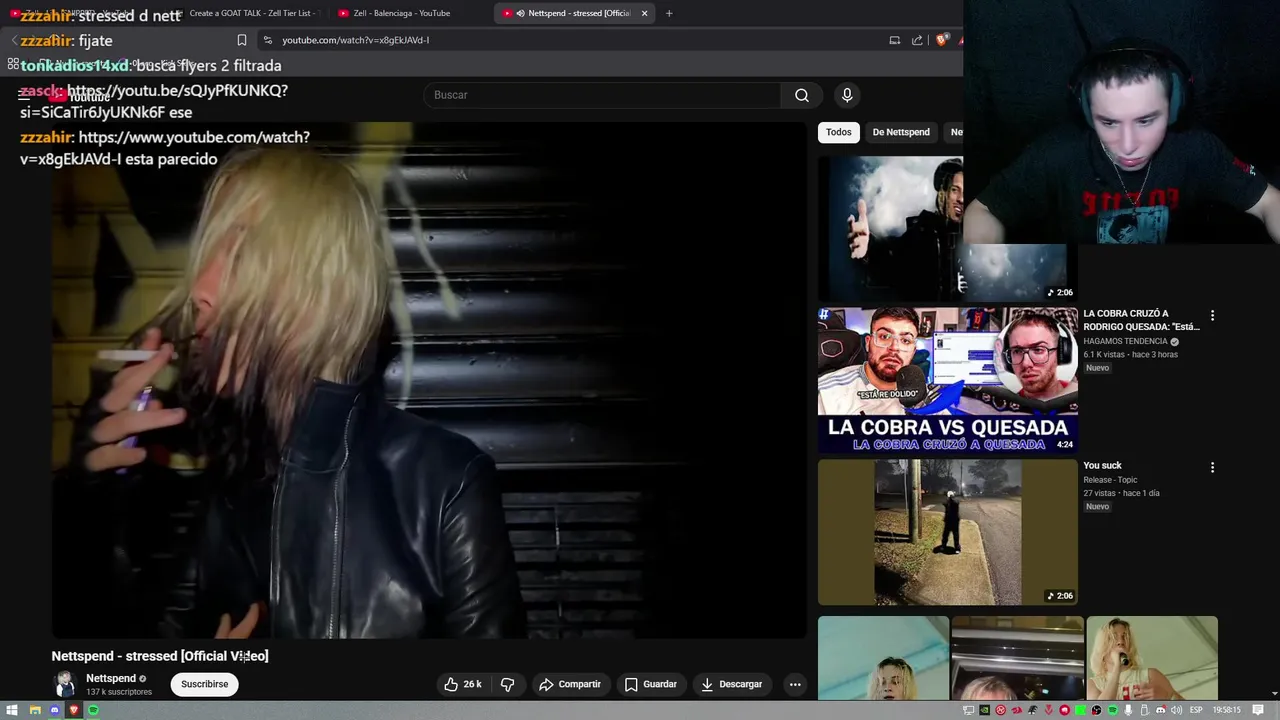This screenshot has width=1280, height=720.
Task: Download video with Descargar button
Action: (x=731, y=684)
